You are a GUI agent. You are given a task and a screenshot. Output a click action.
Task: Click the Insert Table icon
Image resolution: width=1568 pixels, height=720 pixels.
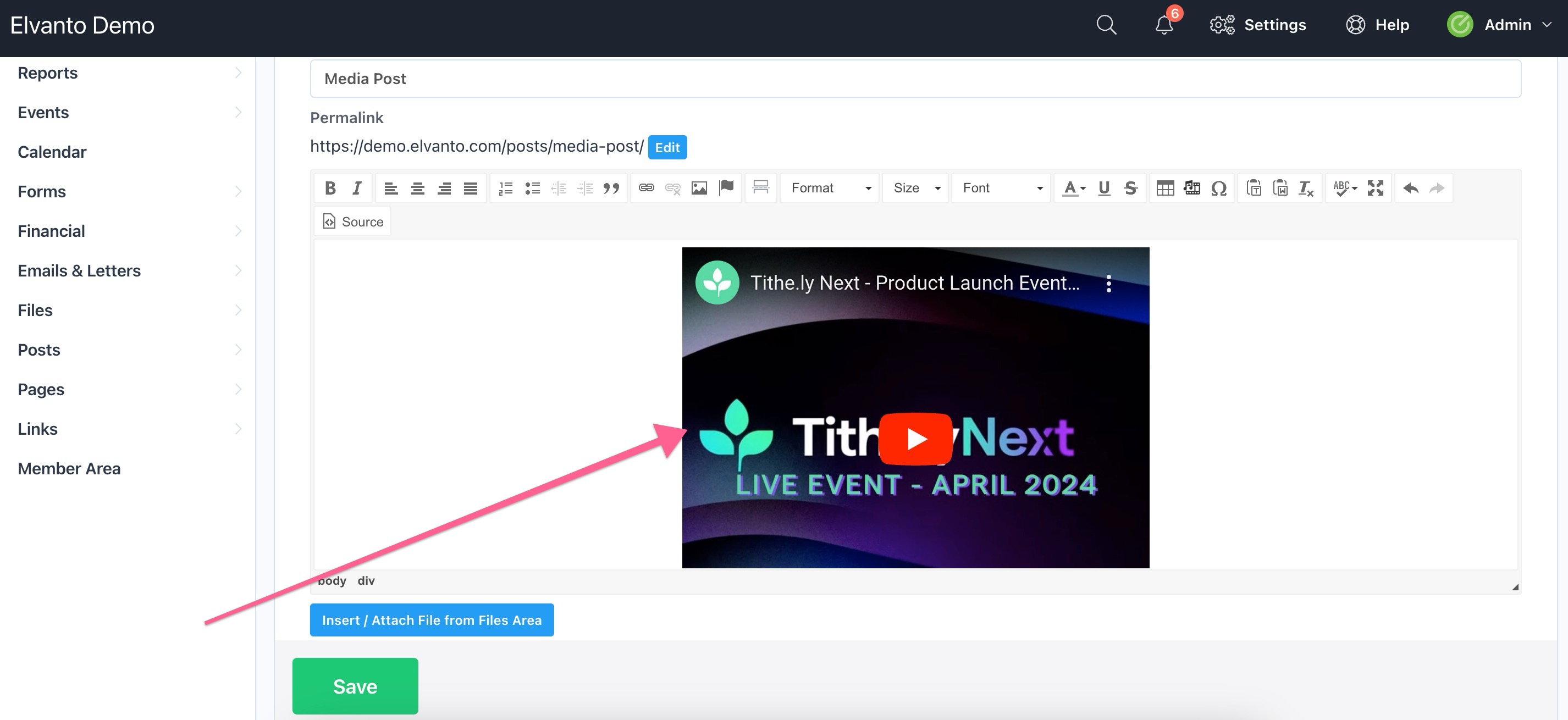coord(1166,188)
